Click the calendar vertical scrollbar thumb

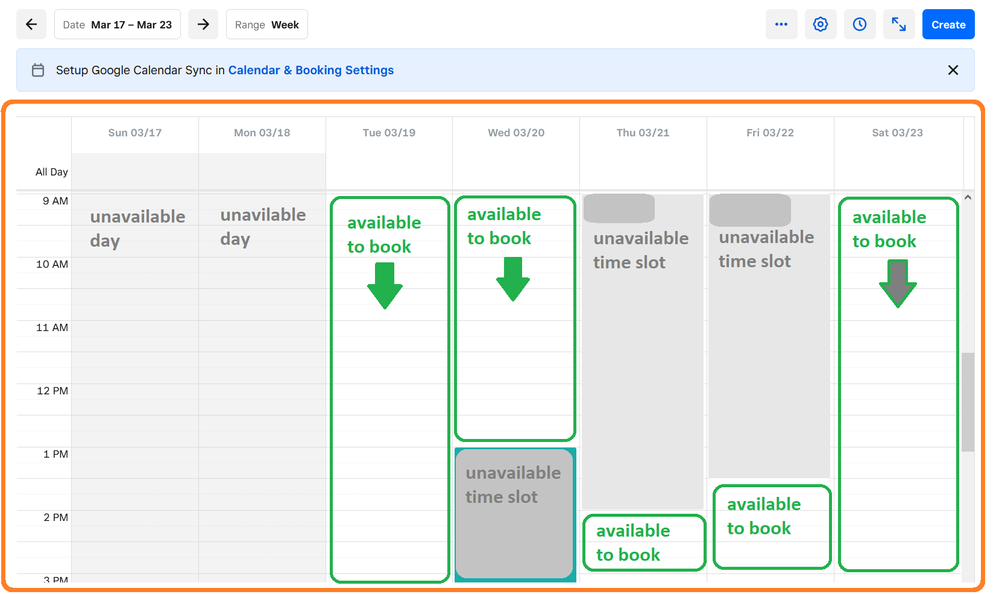pyautogui.click(x=967, y=400)
